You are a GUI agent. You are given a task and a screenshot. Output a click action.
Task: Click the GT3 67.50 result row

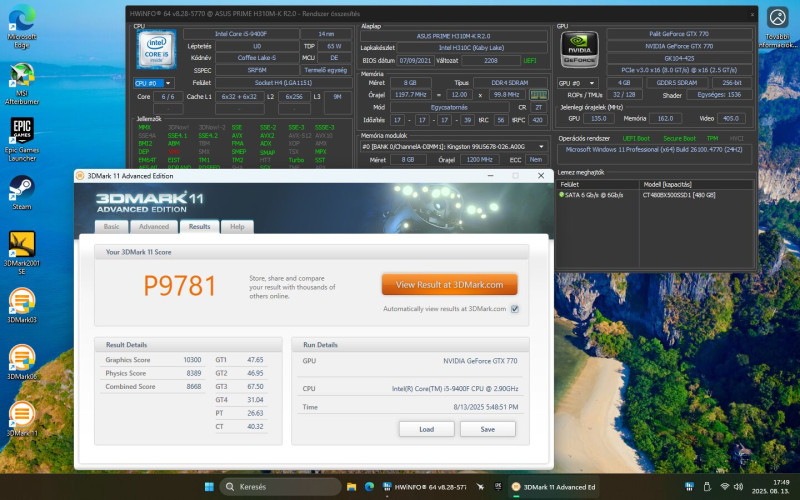pos(239,386)
